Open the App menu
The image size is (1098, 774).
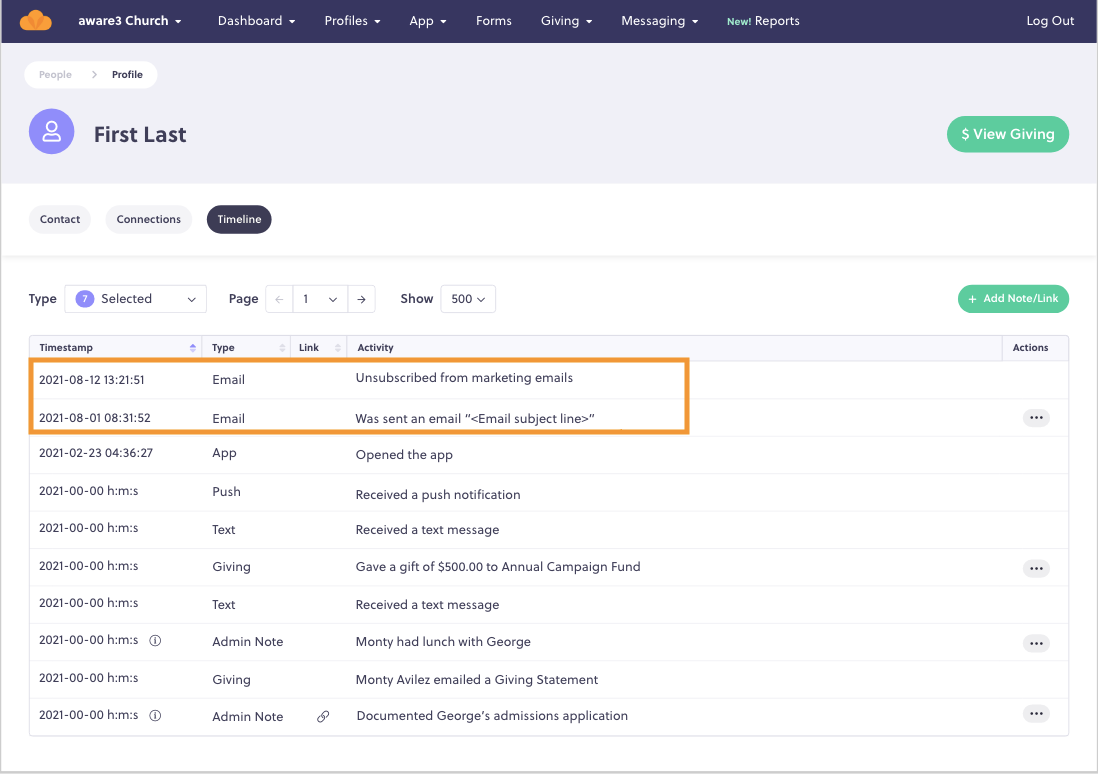point(428,21)
